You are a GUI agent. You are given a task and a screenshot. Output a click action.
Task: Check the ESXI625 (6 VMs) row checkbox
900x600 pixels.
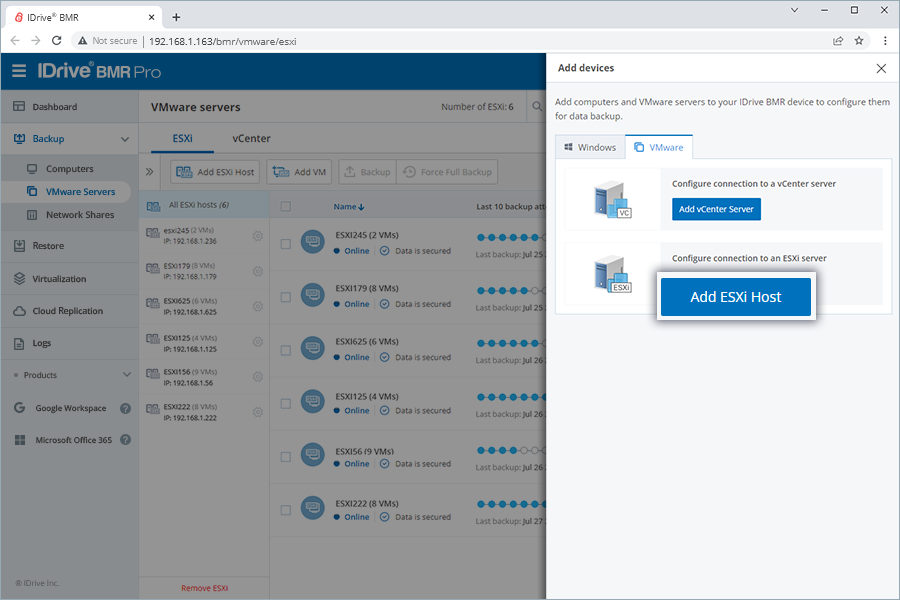(x=286, y=351)
